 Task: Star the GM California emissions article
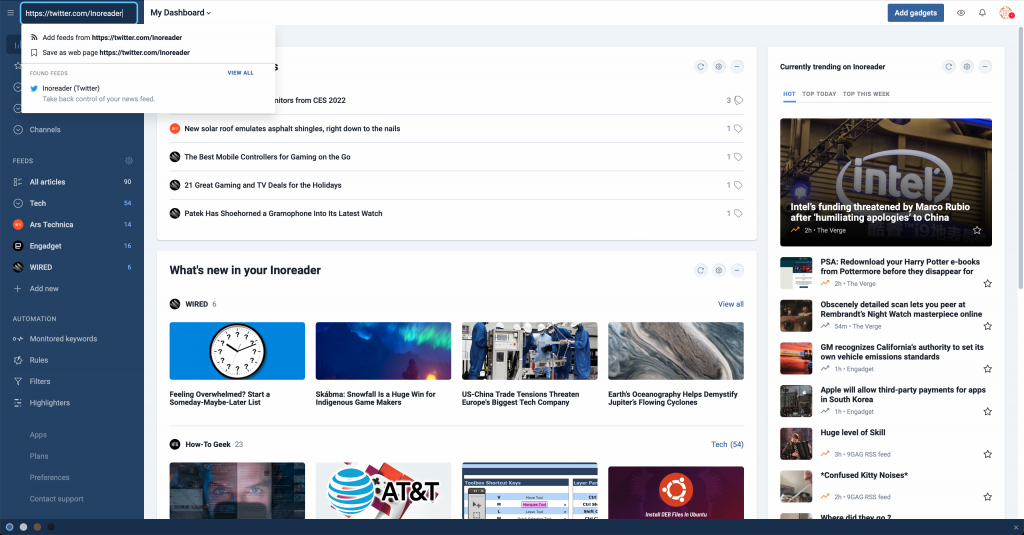[987, 369]
